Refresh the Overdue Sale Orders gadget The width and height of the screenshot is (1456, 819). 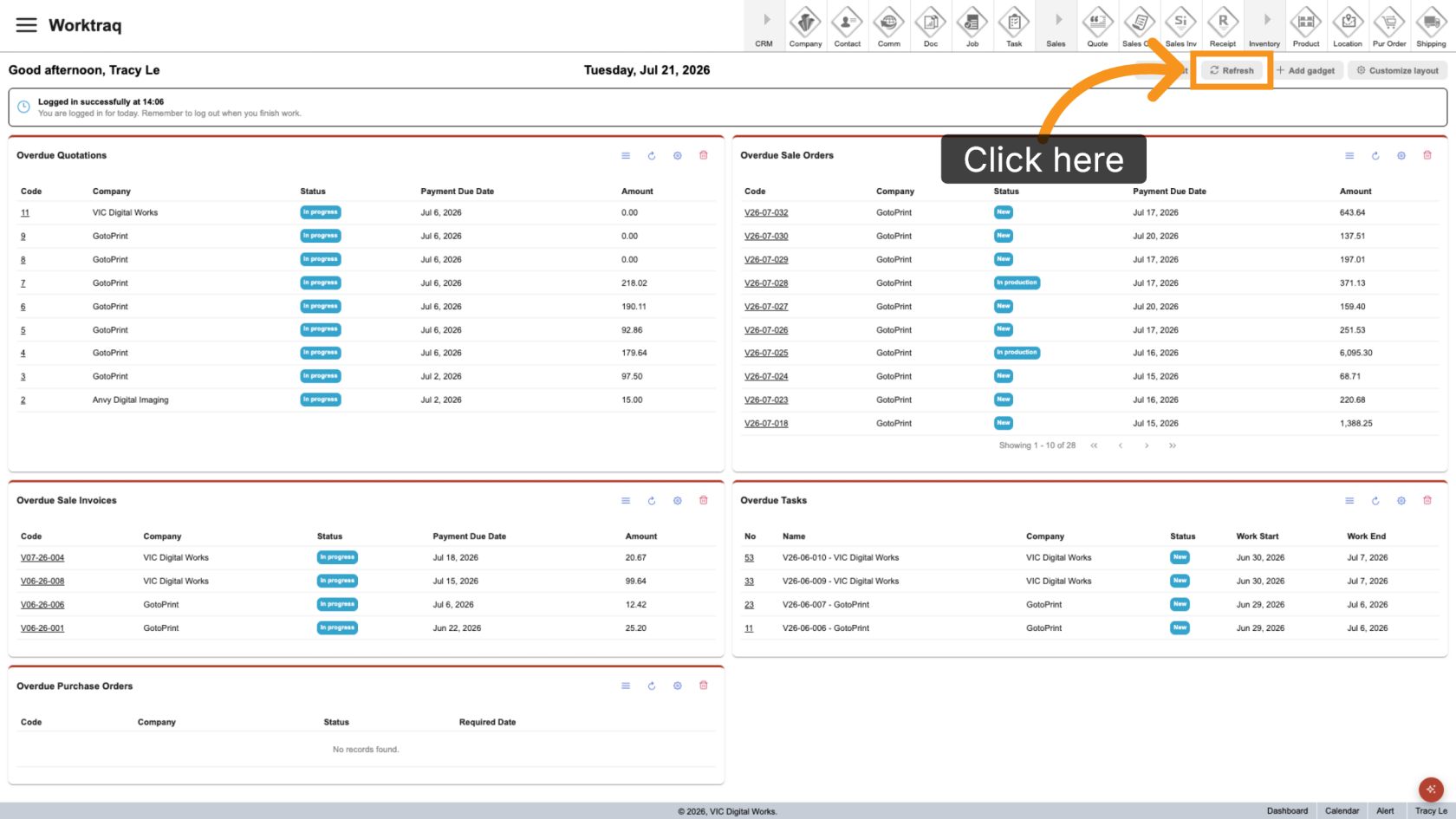pyautogui.click(x=1375, y=156)
